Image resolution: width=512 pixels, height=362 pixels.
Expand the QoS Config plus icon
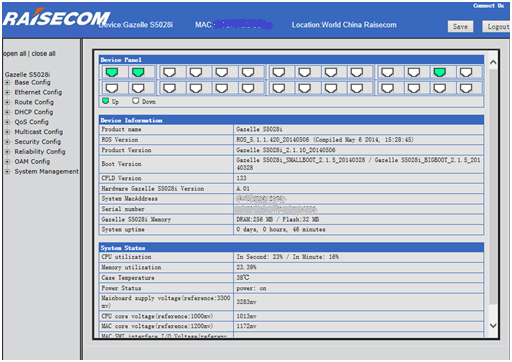tap(7, 122)
